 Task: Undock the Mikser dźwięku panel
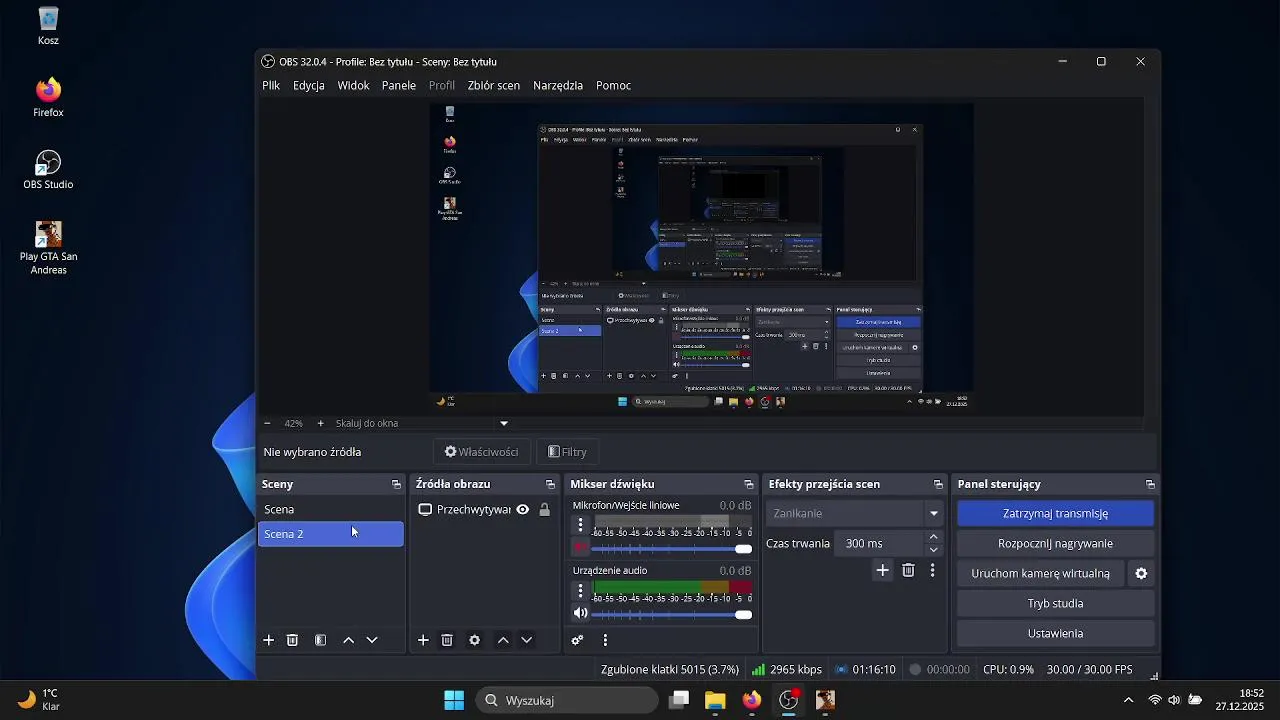point(748,484)
